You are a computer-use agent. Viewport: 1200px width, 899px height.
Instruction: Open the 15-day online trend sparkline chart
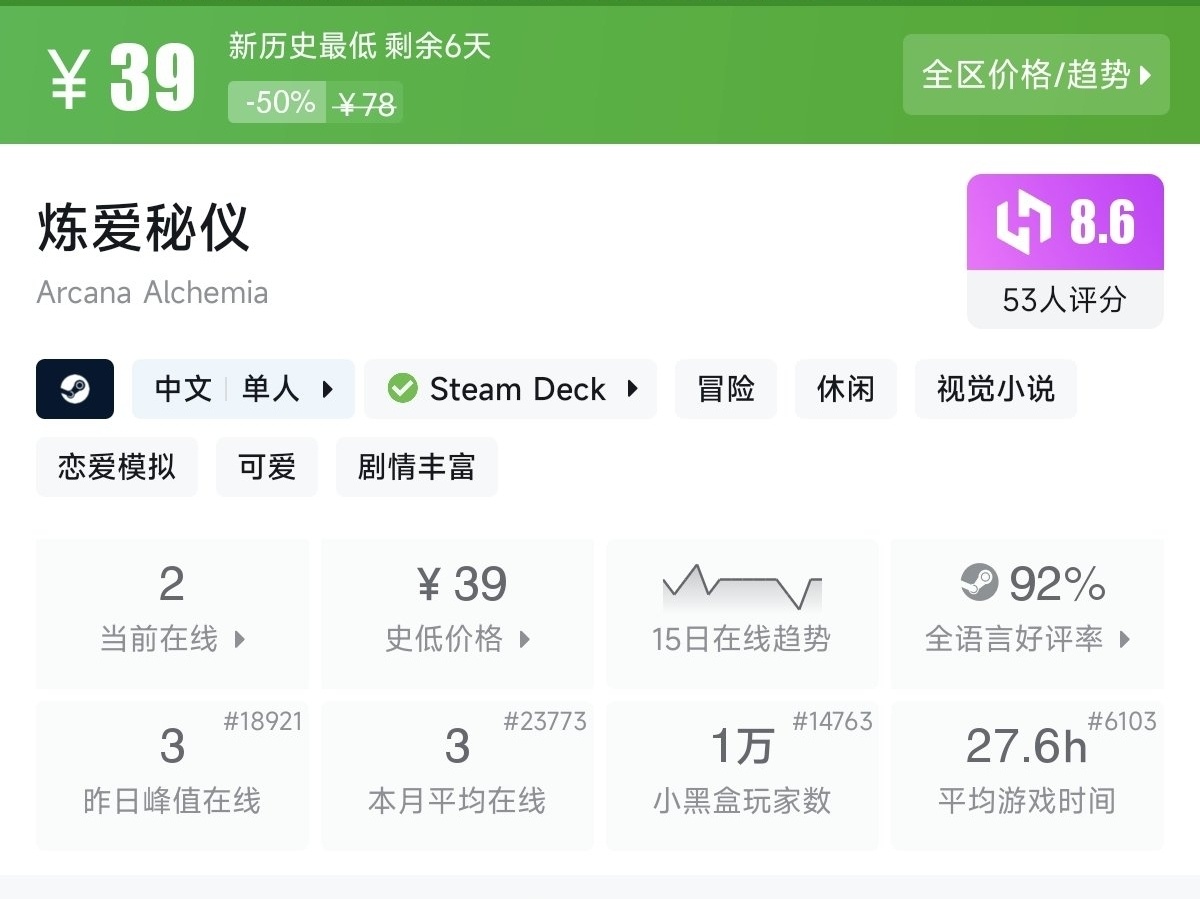click(741, 590)
